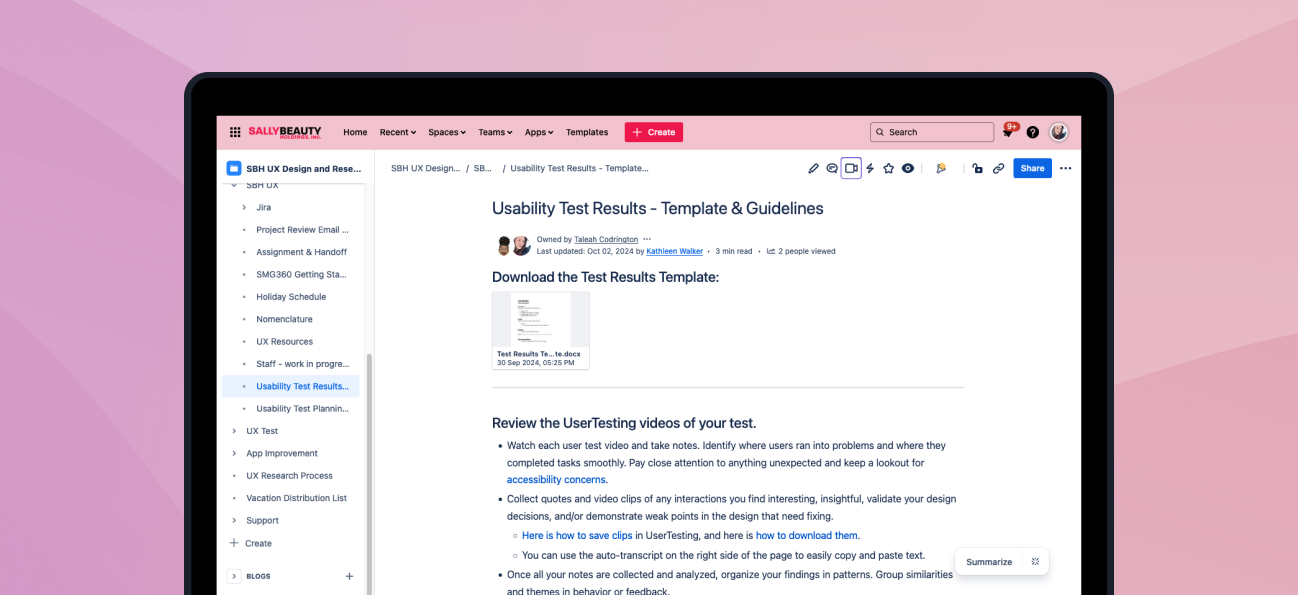This screenshot has height=595, width=1298.
Task: Click the blue Share button
Action: click(x=1032, y=168)
